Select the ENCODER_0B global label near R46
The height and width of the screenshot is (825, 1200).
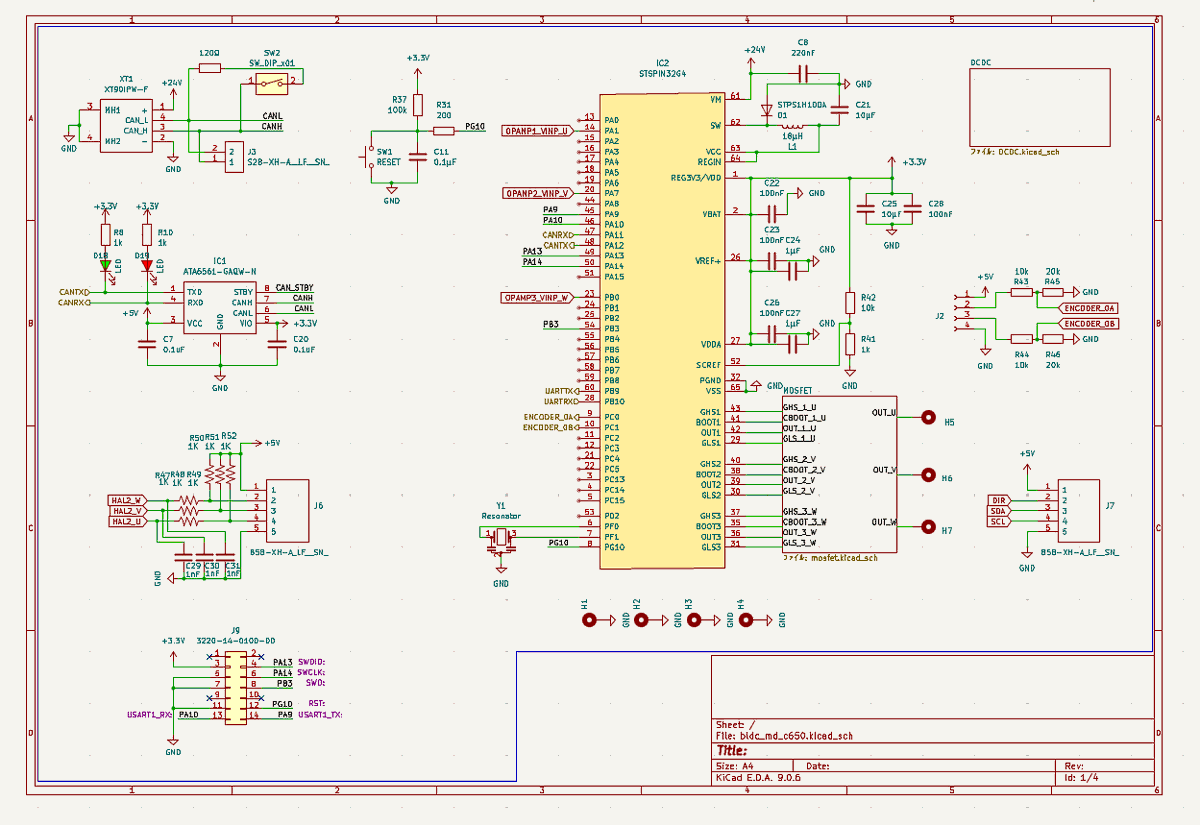[x=1090, y=324]
